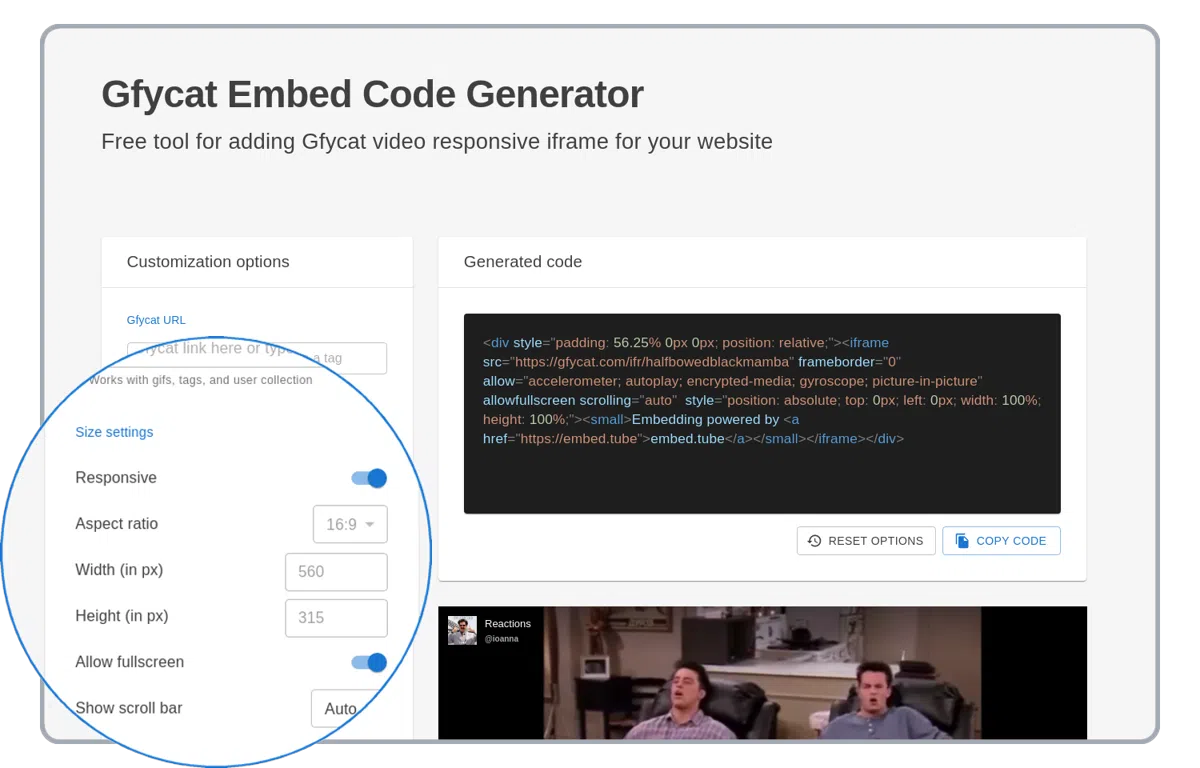
Task: Click the Reactions user avatar
Action: pos(462,630)
